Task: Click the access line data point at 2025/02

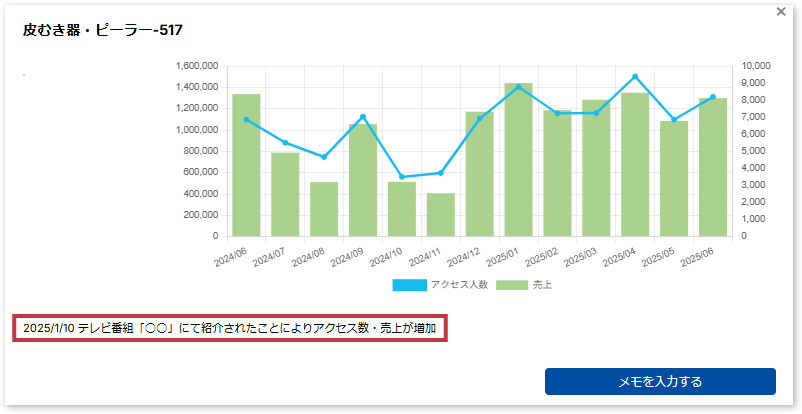Action: 557,113
